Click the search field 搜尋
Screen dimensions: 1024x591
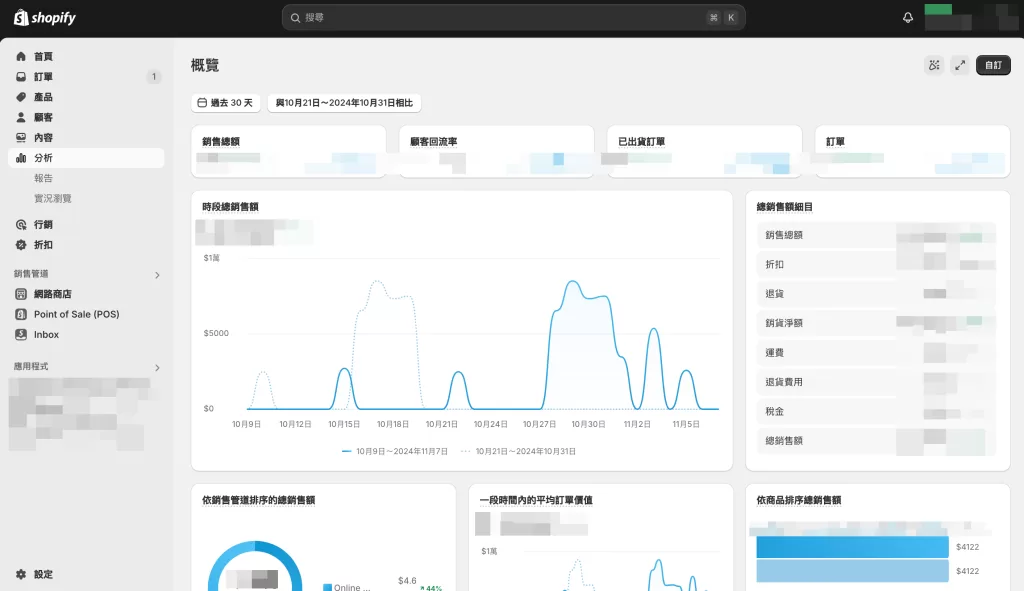click(x=513, y=18)
